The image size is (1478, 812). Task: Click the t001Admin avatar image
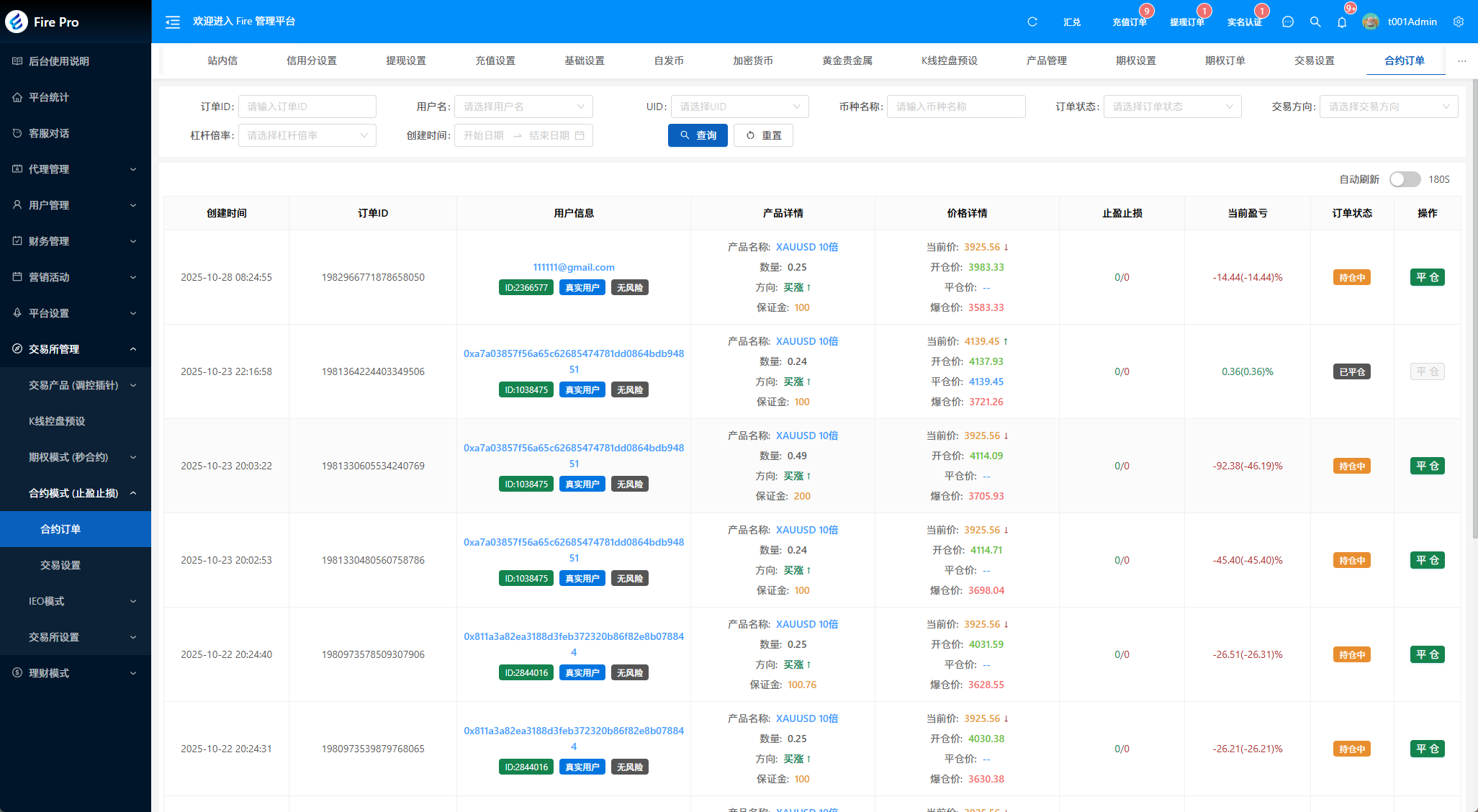[x=1371, y=22]
